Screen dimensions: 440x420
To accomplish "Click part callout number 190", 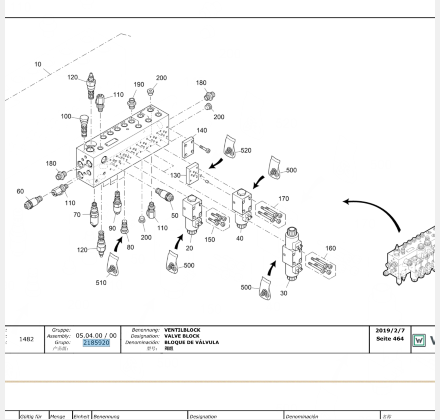I will click(139, 85).
